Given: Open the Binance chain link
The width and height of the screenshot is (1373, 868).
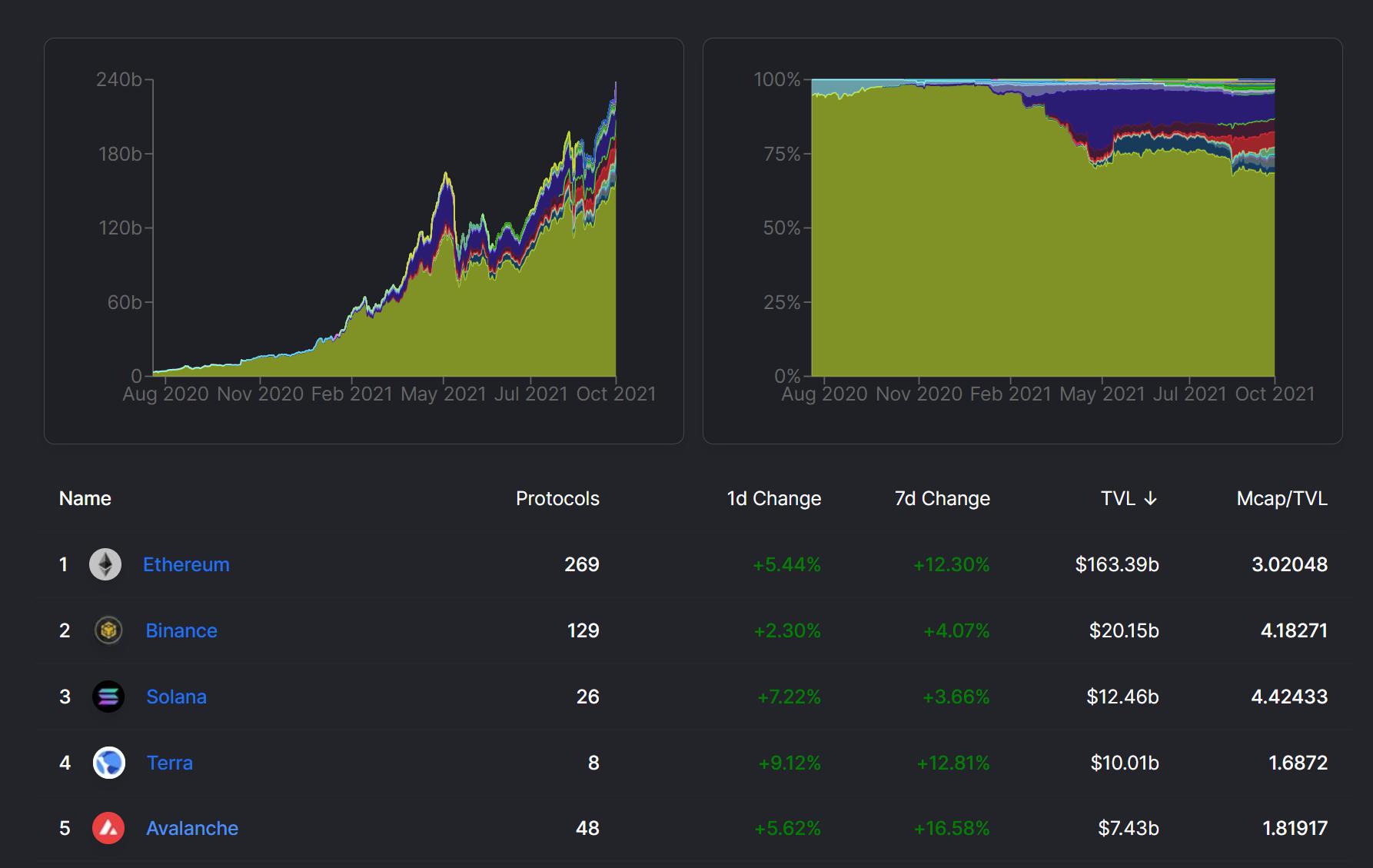Looking at the screenshot, I should click(x=181, y=630).
